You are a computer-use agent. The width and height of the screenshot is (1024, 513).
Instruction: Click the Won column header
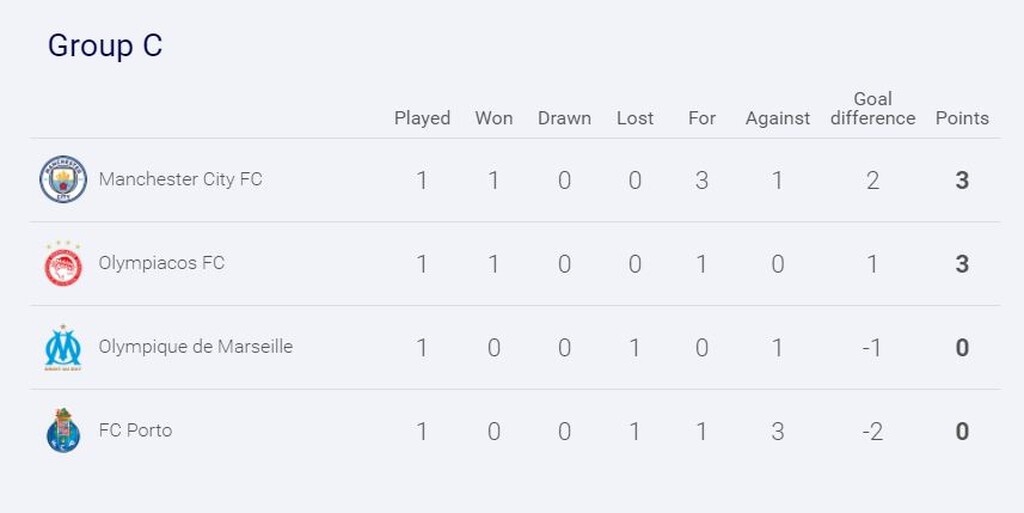[494, 118]
